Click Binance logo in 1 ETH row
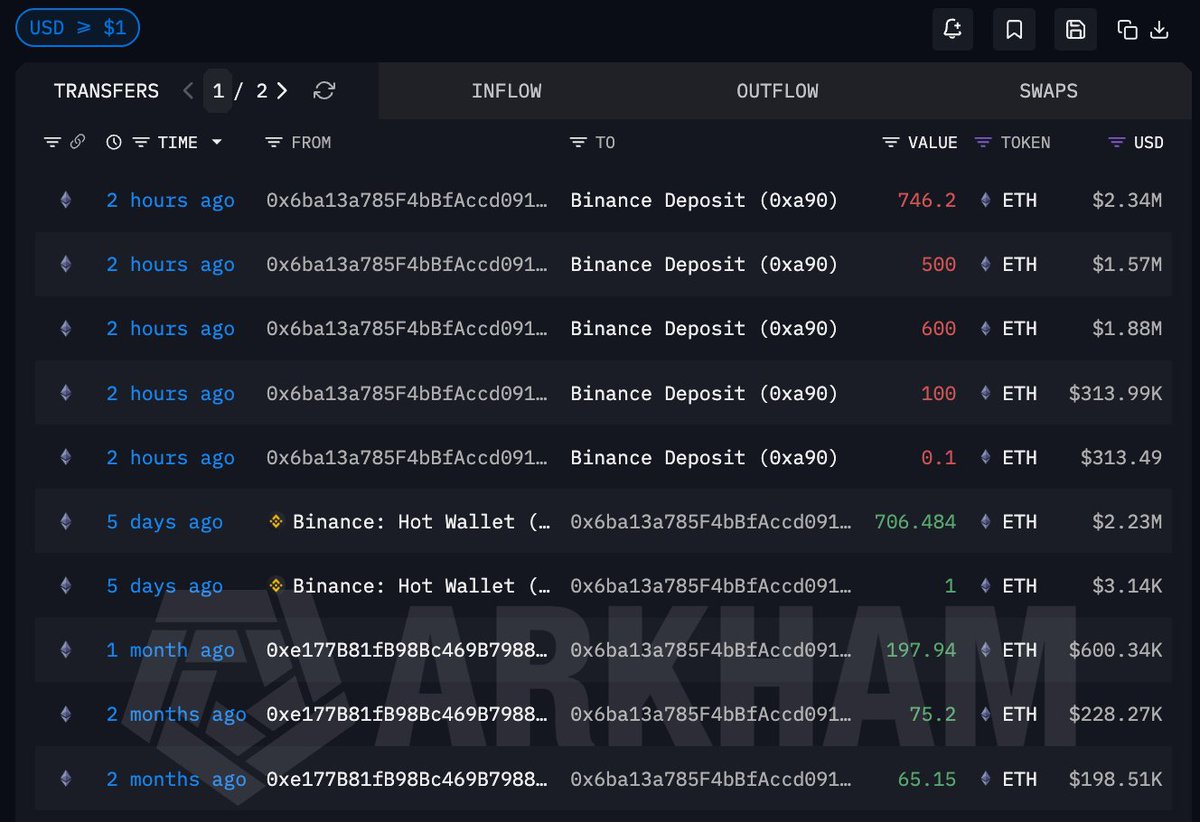This screenshot has height=822, width=1200. coord(277,585)
